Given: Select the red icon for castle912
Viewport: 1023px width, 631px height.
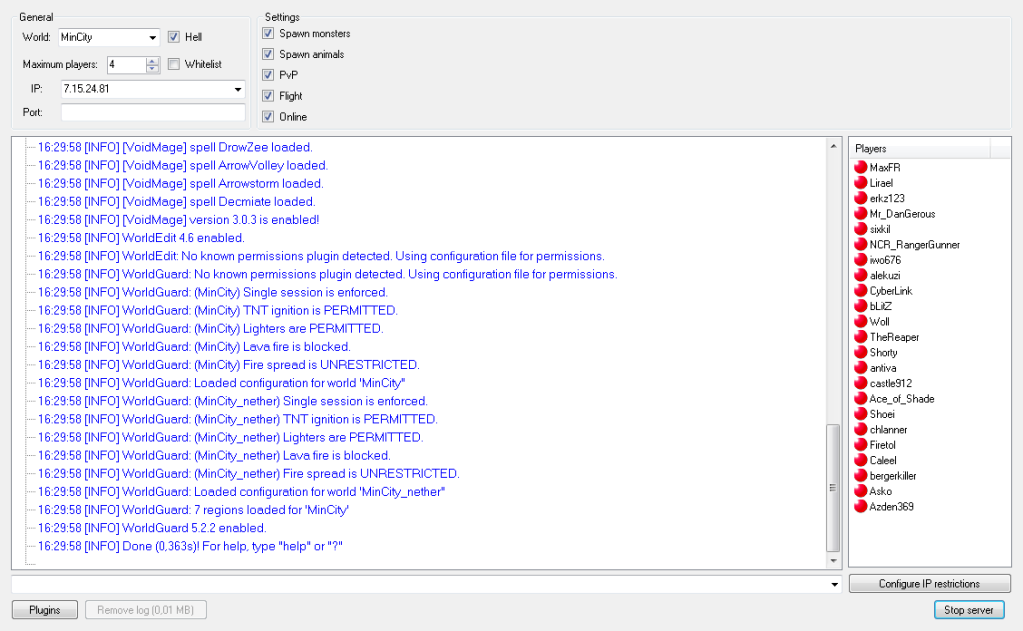Looking at the screenshot, I should click(861, 383).
